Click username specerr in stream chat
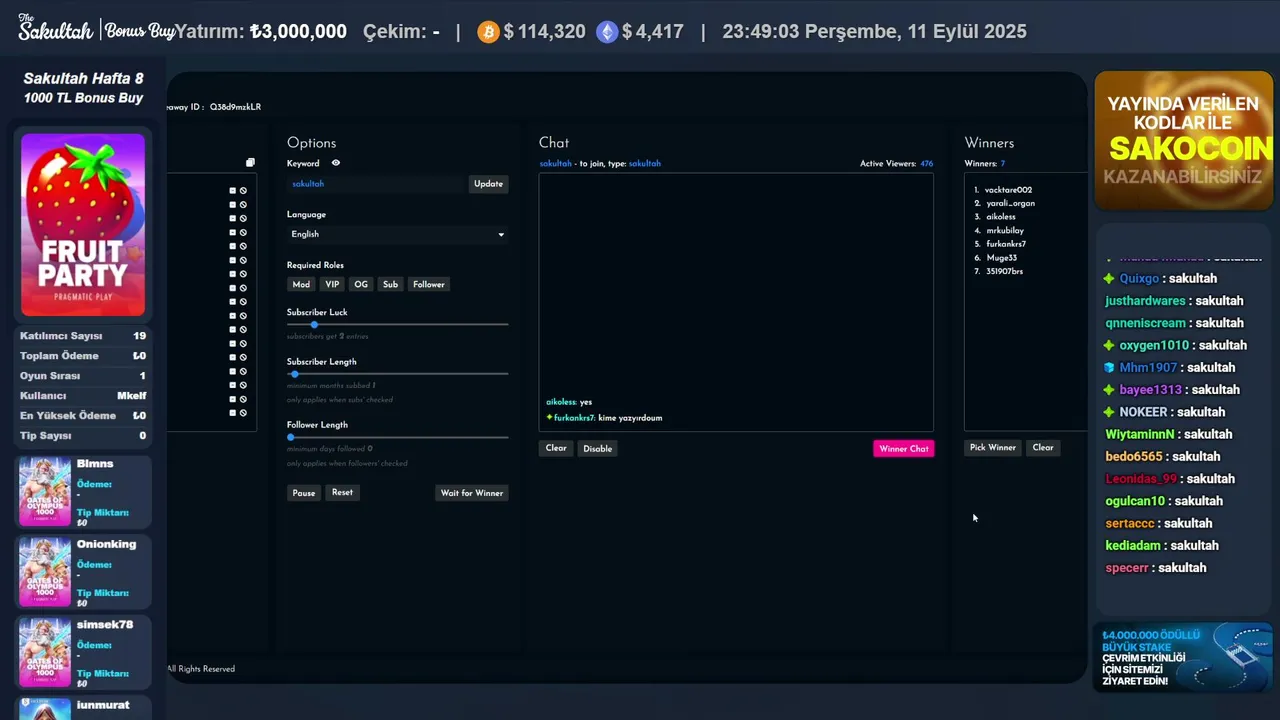This screenshot has width=1280, height=720. [x=1127, y=568]
